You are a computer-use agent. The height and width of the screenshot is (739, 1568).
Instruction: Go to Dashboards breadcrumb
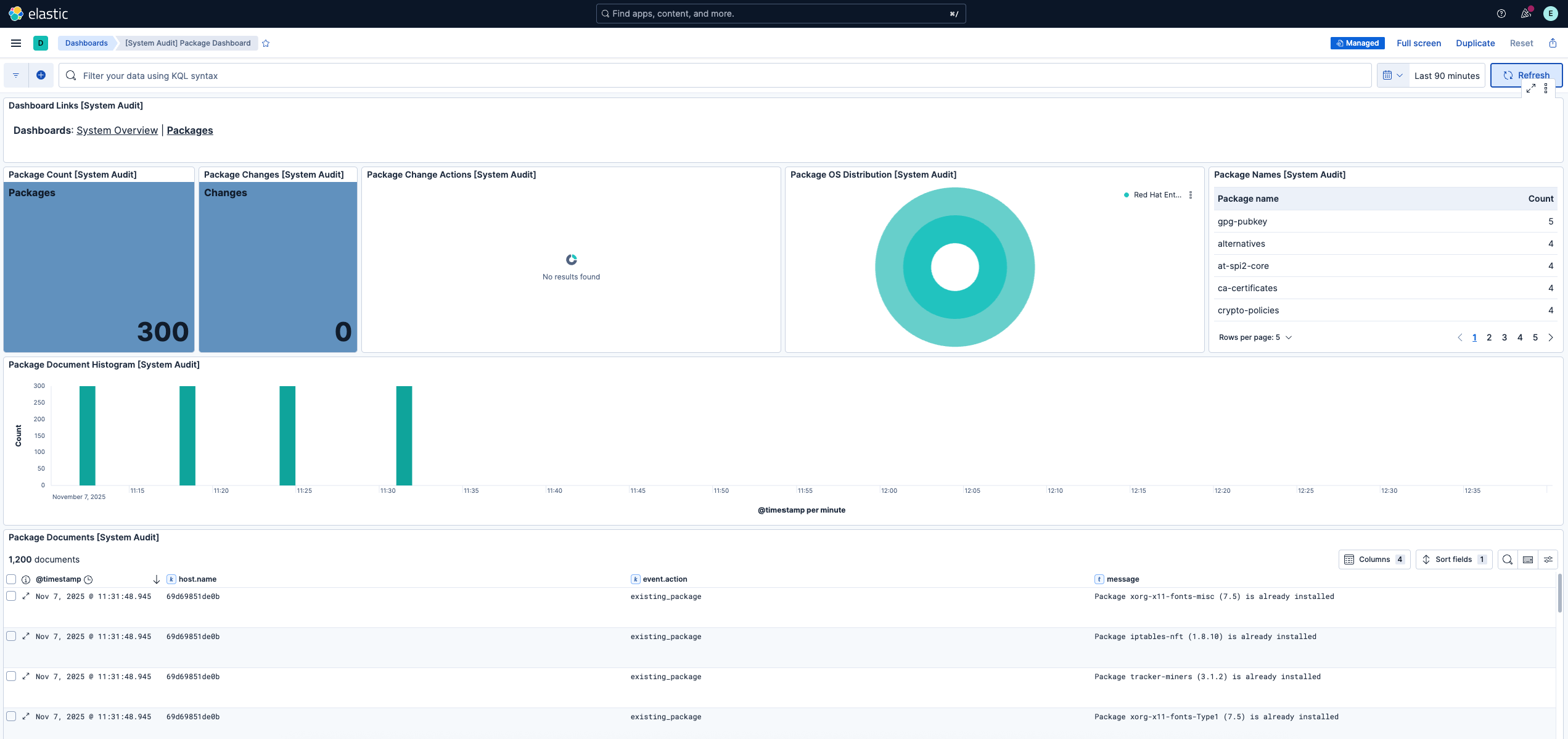86,43
